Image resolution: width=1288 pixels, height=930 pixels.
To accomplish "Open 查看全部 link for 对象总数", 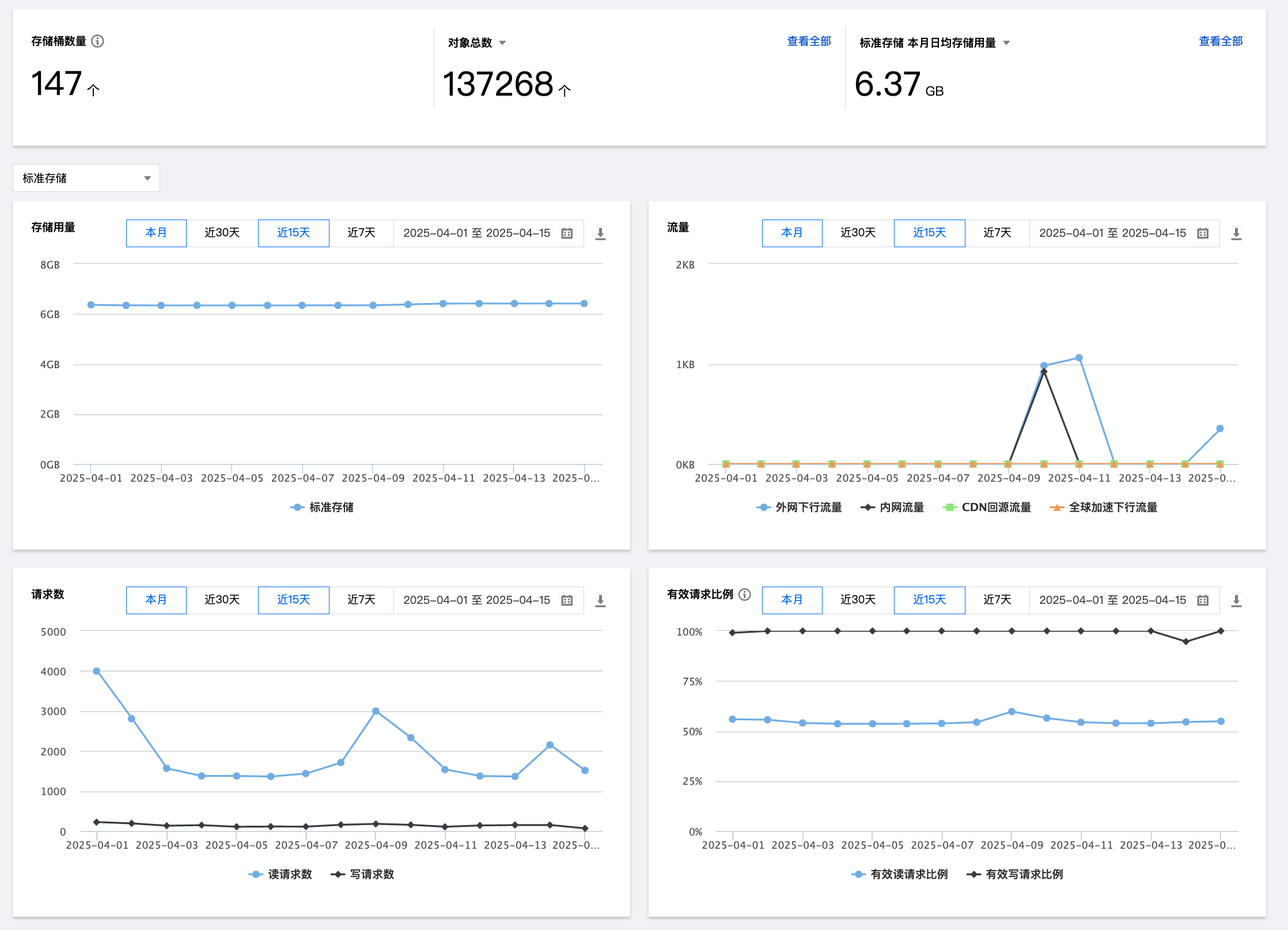I will tap(809, 41).
